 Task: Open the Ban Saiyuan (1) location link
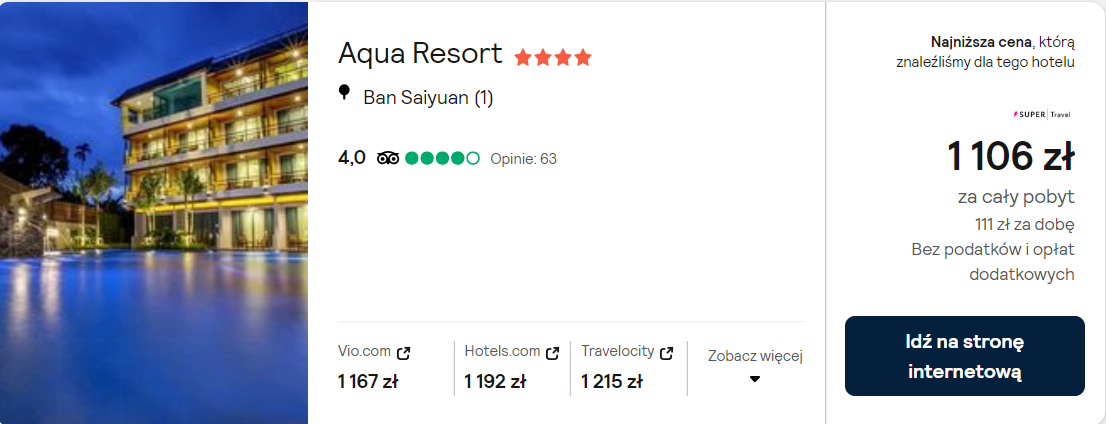pyautogui.click(x=428, y=98)
